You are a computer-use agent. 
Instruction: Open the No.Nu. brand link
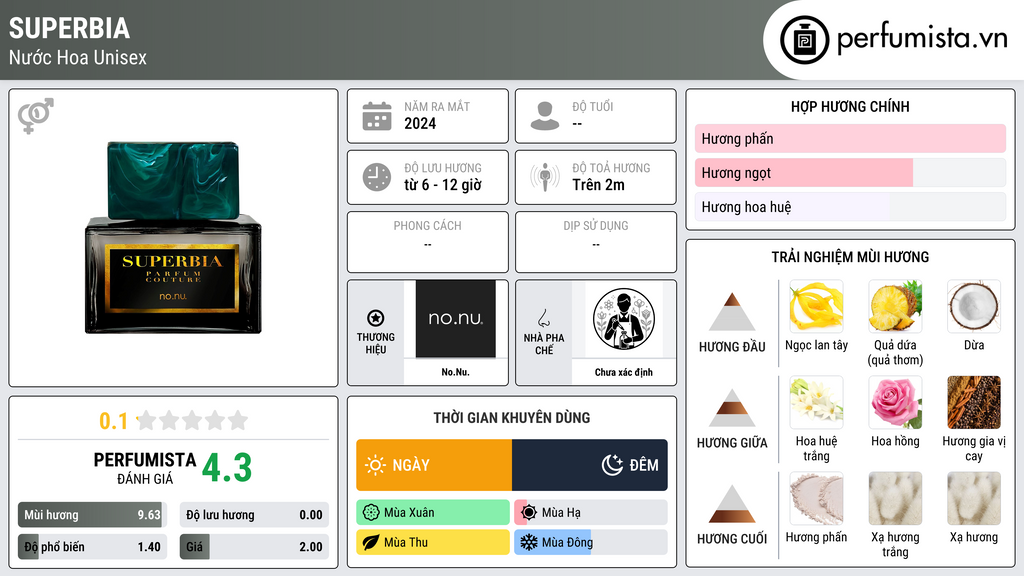point(455,372)
